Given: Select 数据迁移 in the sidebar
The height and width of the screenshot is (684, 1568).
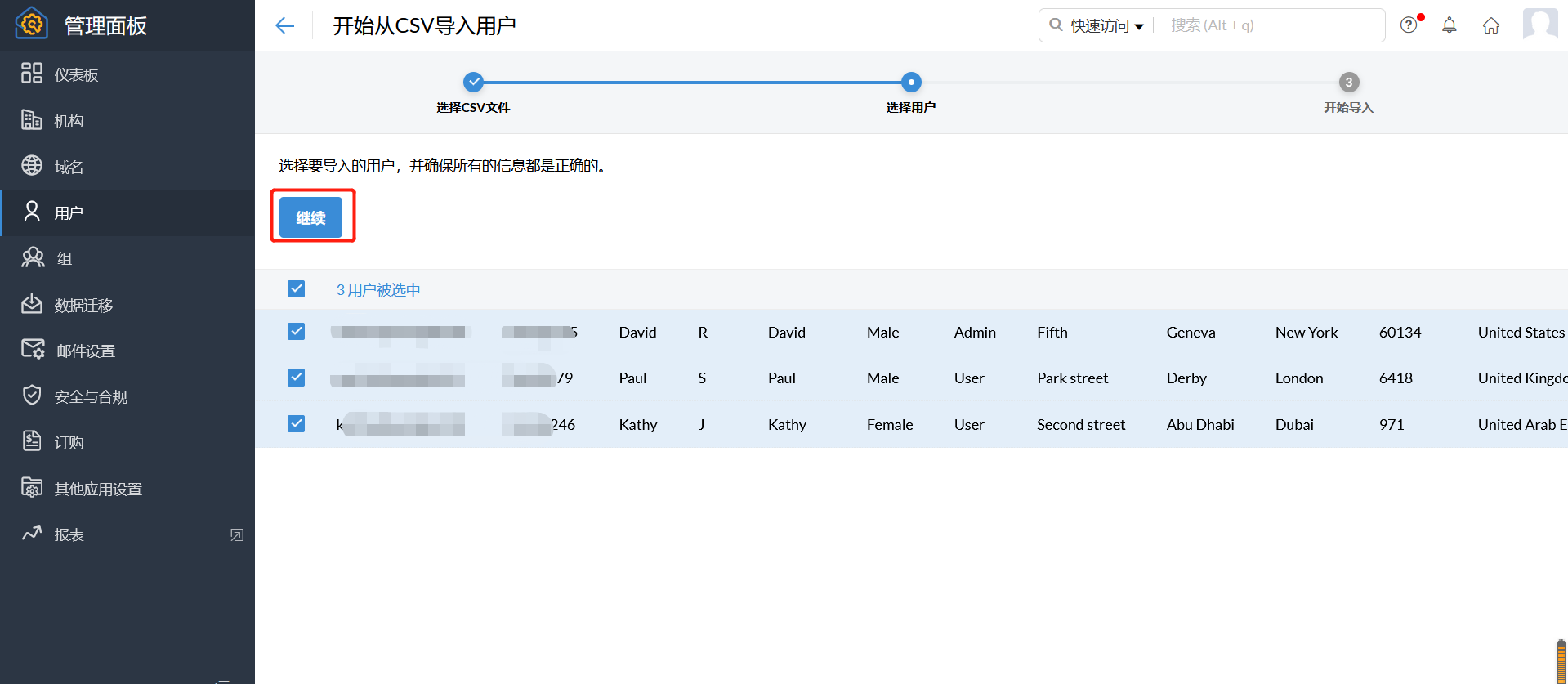Looking at the screenshot, I should point(83,306).
